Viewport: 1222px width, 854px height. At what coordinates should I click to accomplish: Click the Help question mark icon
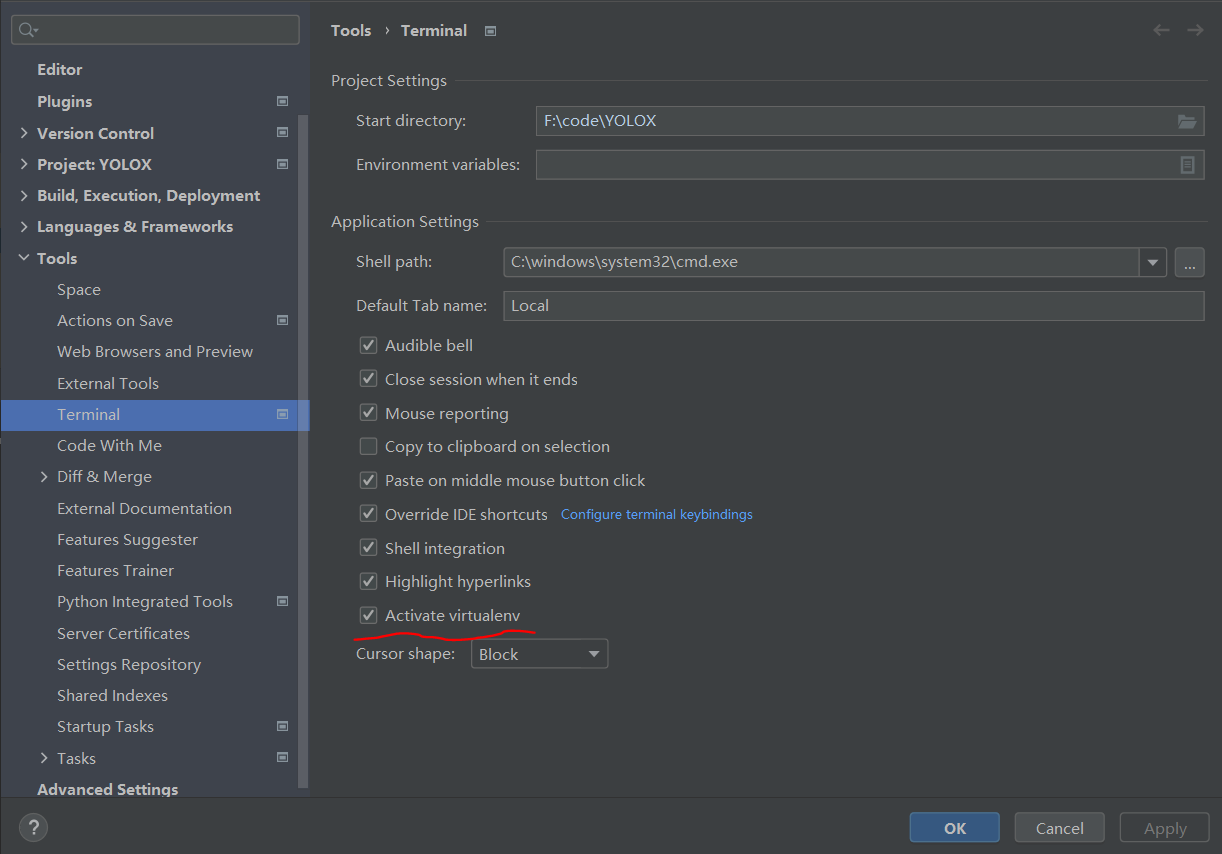point(33,827)
